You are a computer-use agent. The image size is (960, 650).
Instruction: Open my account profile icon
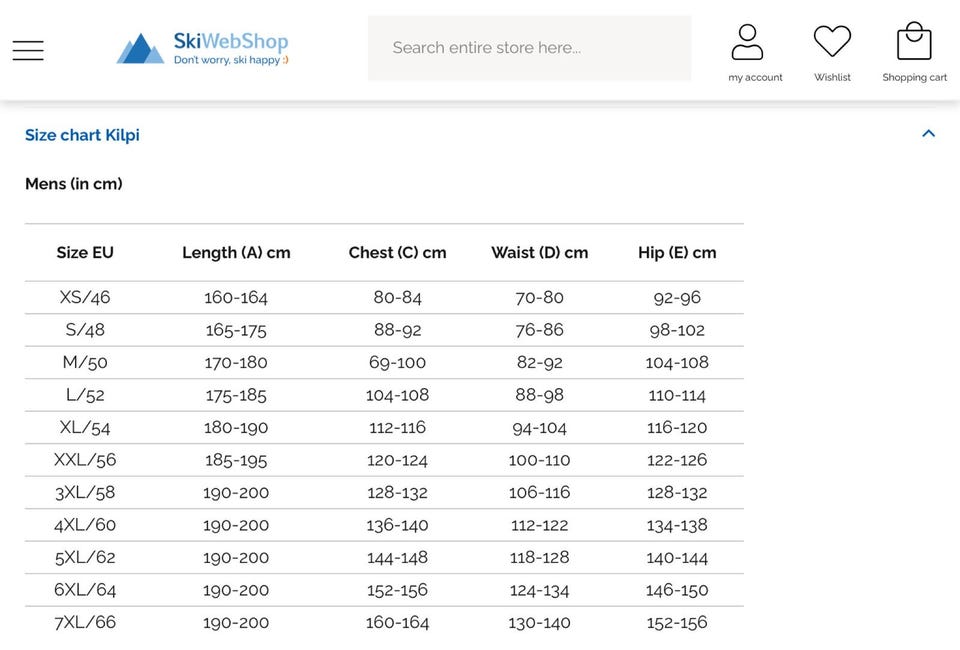pyautogui.click(x=747, y=42)
